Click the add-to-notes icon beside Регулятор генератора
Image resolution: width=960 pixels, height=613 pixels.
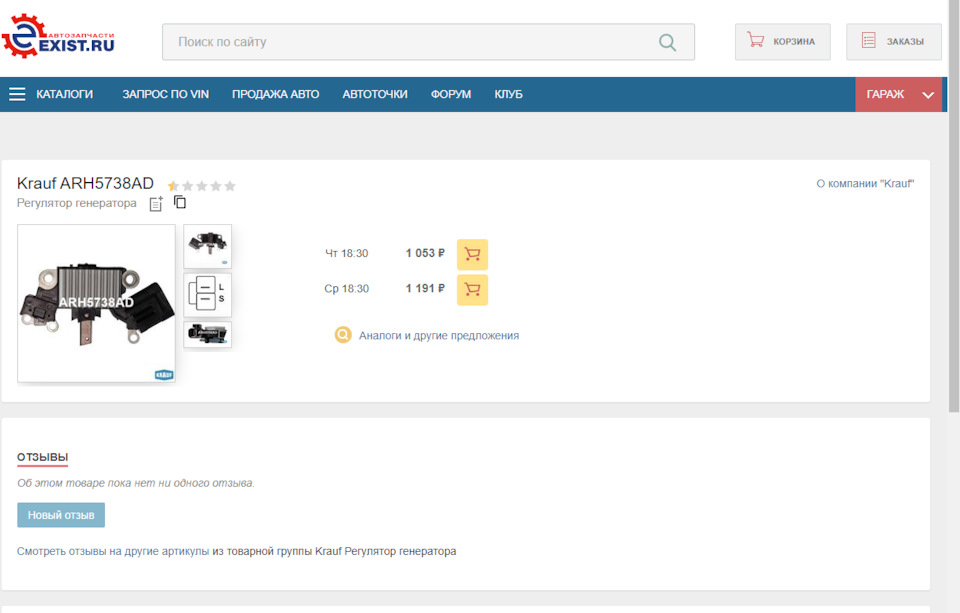tap(156, 204)
